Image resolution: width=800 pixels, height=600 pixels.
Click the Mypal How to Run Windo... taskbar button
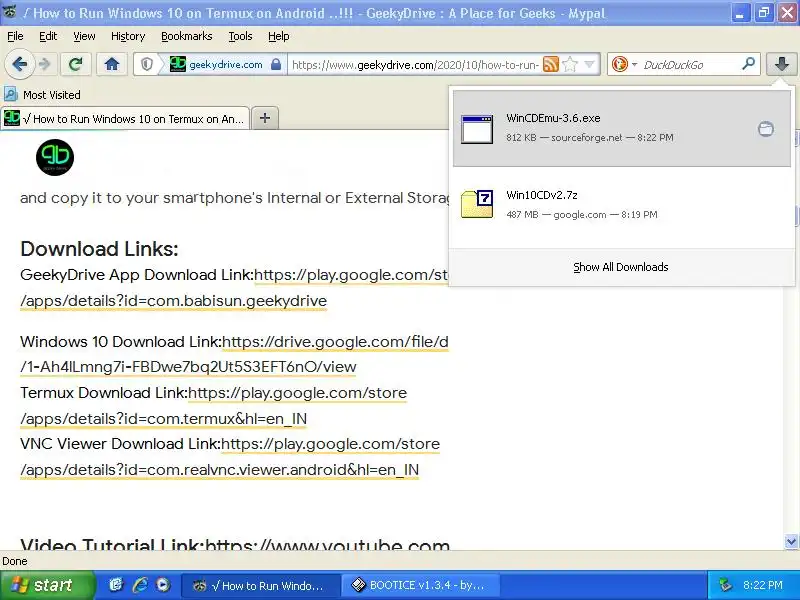click(x=261, y=585)
